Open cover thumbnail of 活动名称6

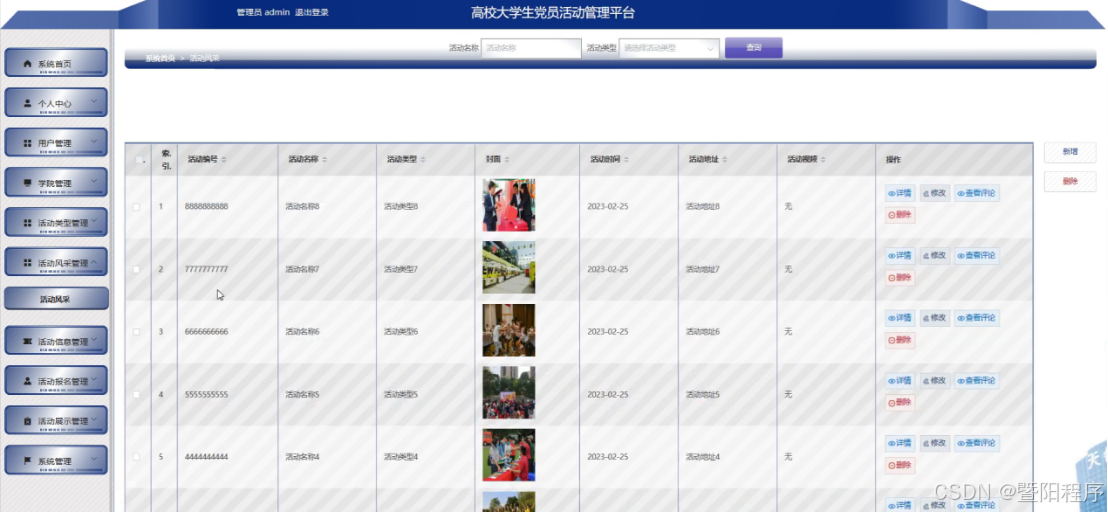(x=509, y=331)
